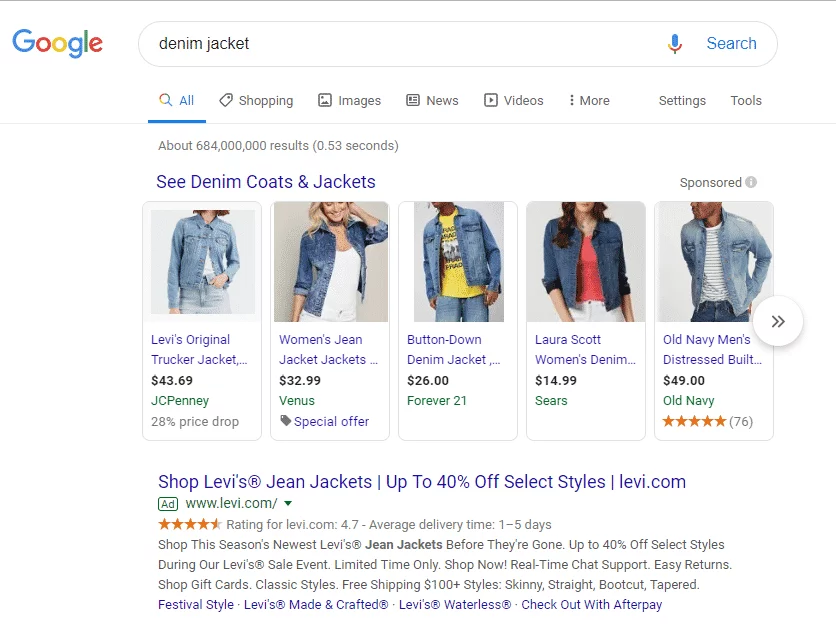The image size is (836, 628).
Task: Click the Special offer link
Action: coord(331,422)
